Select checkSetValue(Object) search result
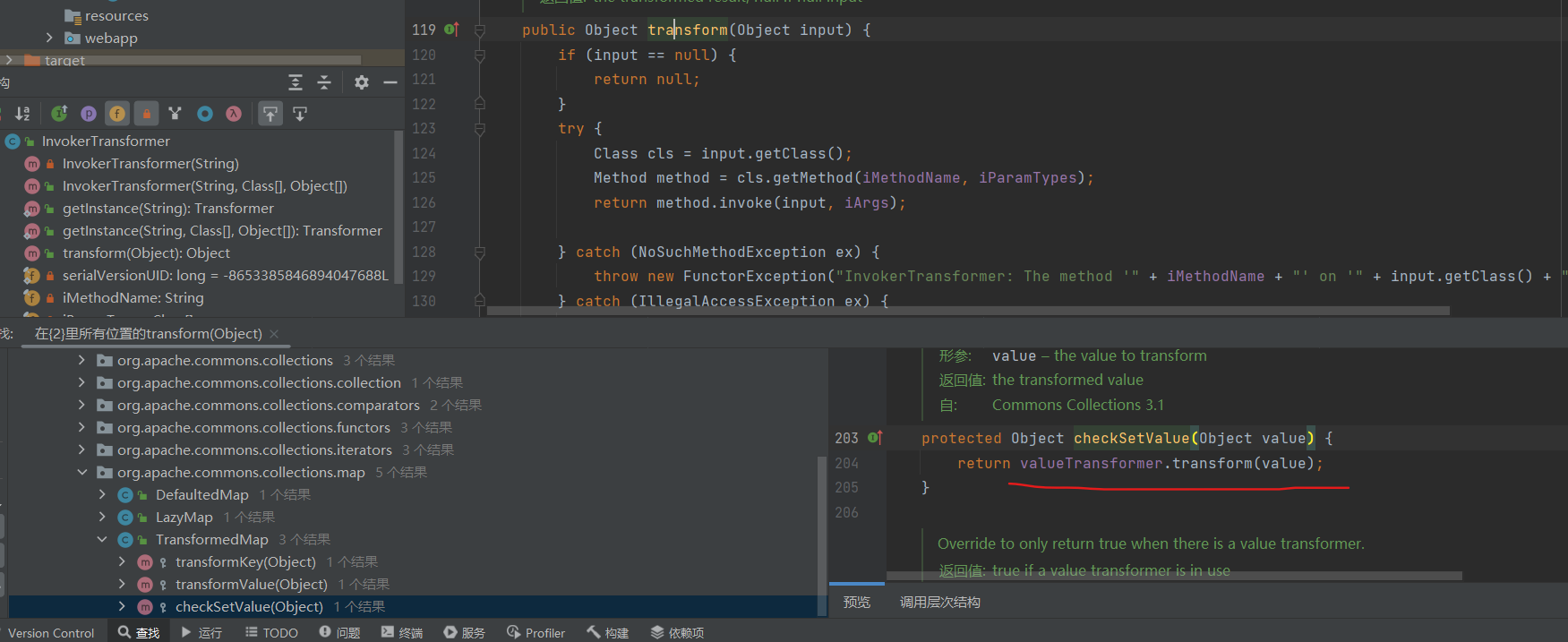This screenshot has width=1568, height=642. [249, 606]
